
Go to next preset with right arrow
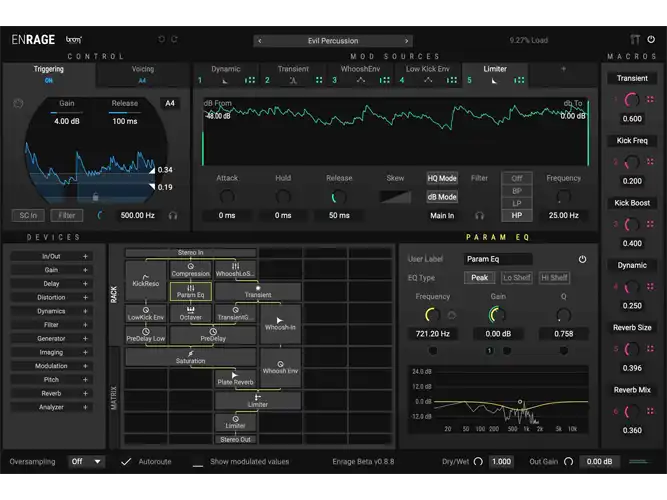407,41
